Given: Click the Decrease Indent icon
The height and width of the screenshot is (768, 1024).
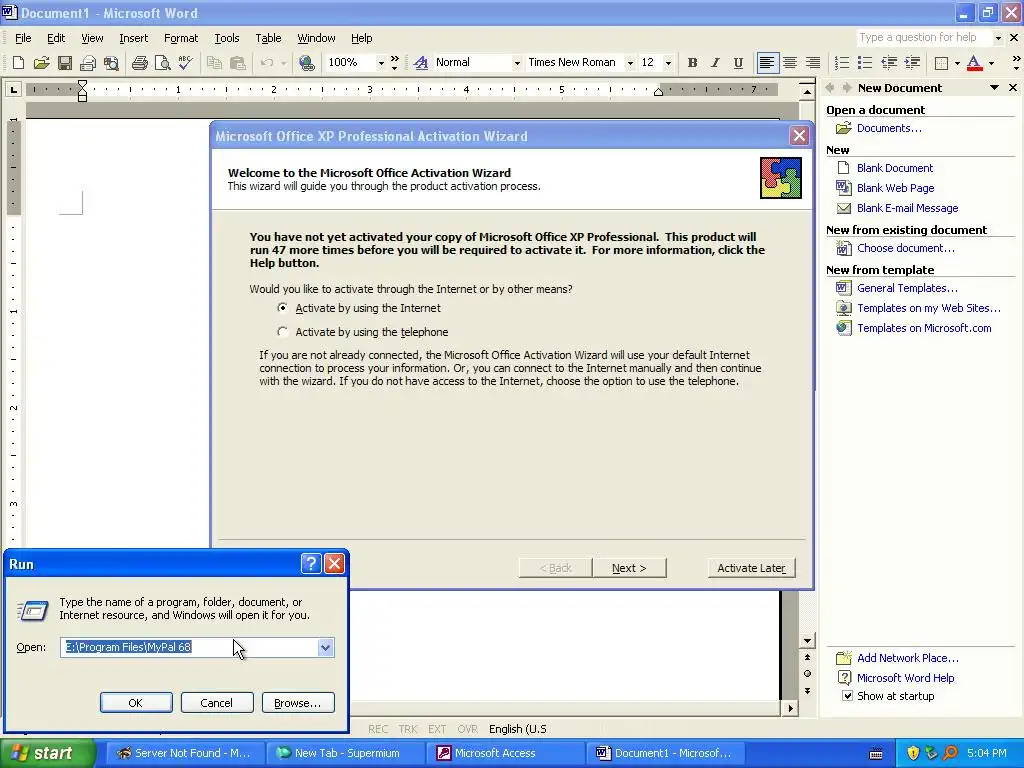Looking at the screenshot, I should (x=888, y=63).
